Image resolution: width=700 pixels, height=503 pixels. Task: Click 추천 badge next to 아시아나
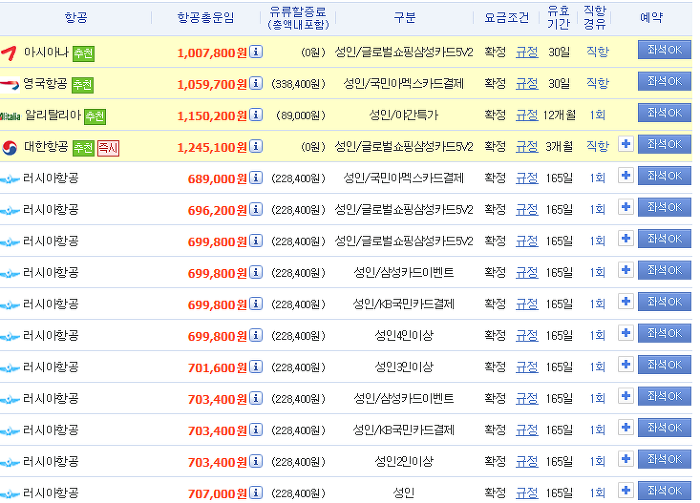tap(83, 54)
